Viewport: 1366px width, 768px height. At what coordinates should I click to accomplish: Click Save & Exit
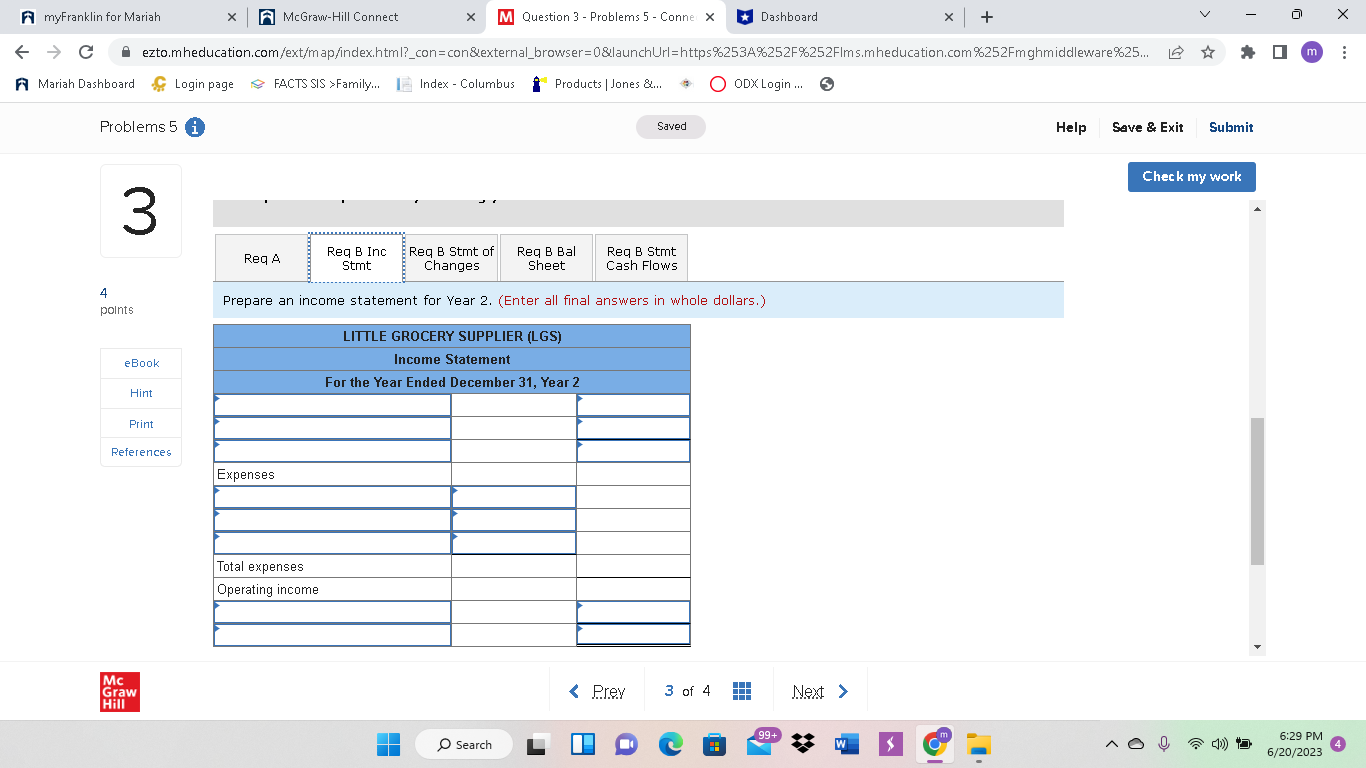tap(1148, 127)
